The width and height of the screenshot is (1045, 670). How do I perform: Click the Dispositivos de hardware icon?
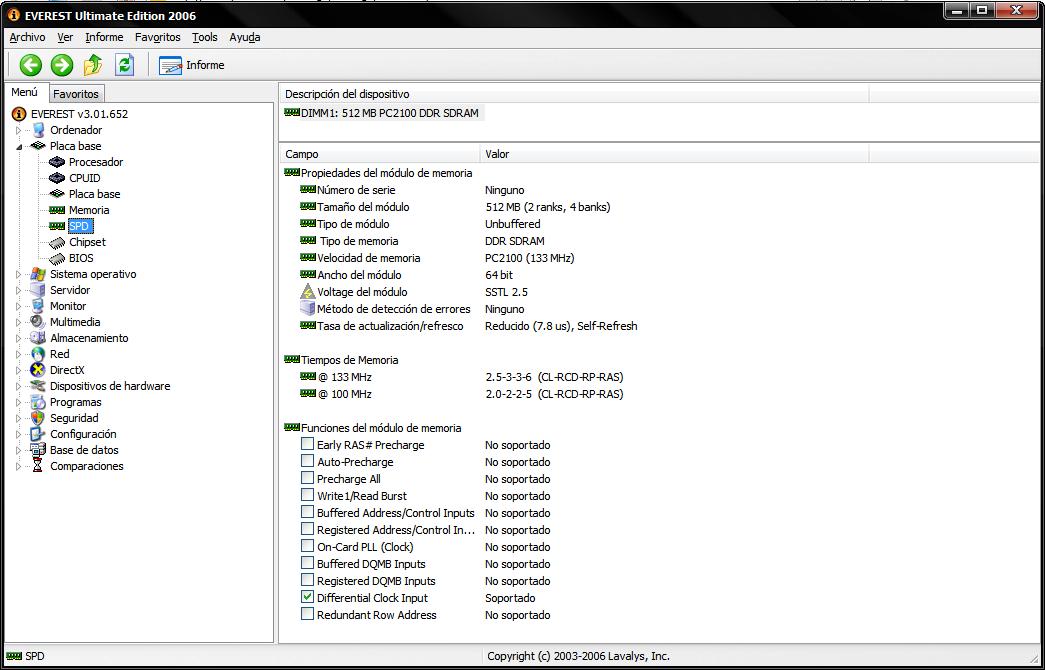38,386
